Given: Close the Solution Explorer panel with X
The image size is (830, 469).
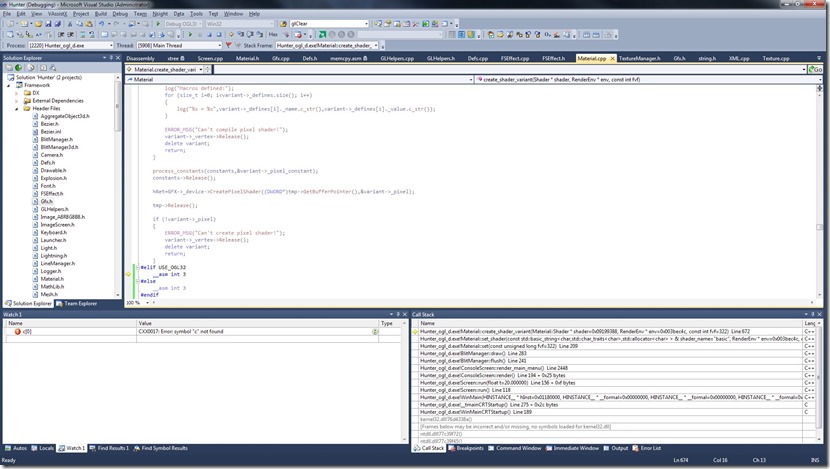Looking at the screenshot, I should click(118, 58).
